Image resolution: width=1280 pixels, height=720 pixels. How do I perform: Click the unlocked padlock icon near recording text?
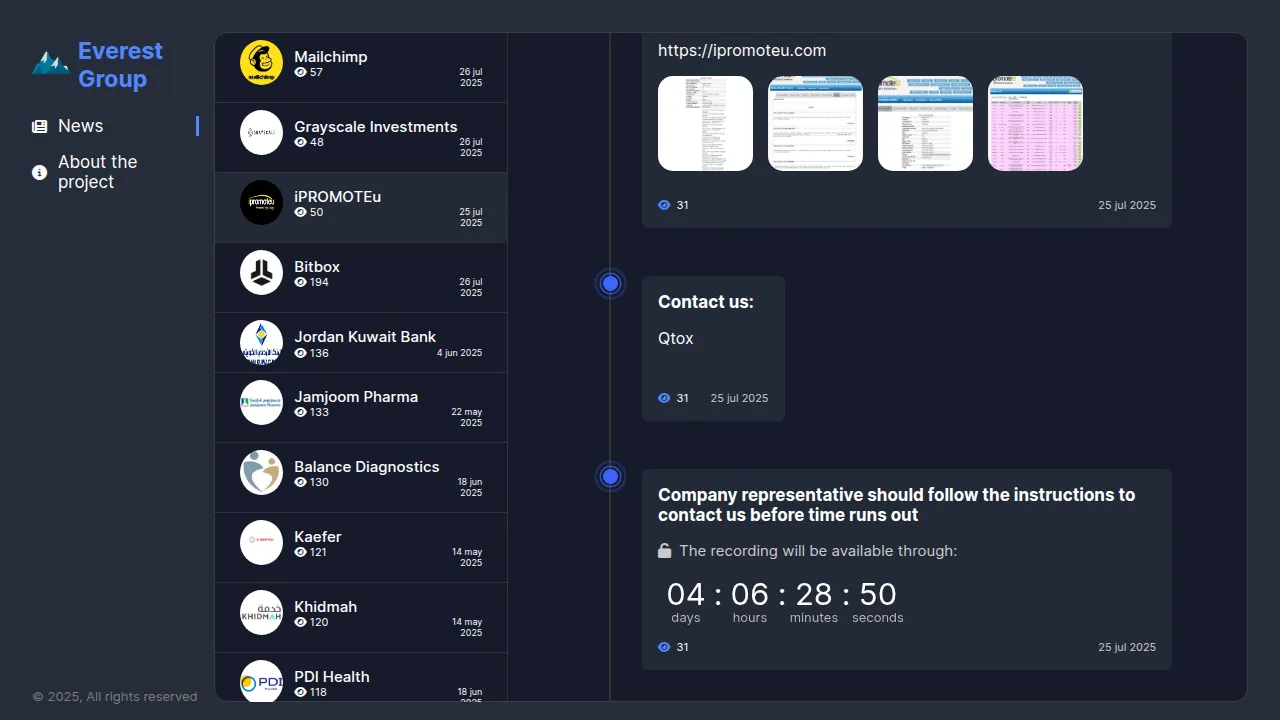coord(664,551)
